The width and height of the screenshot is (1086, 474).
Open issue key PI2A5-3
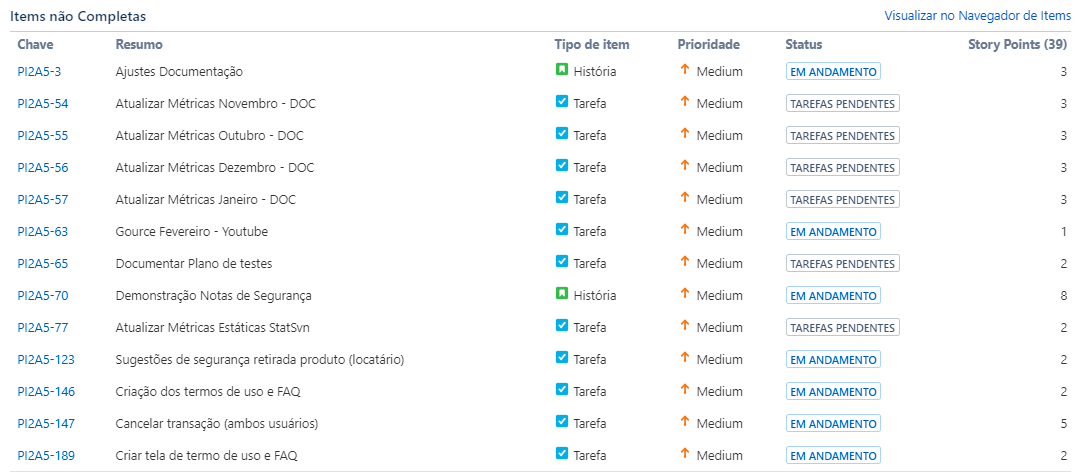pos(40,71)
